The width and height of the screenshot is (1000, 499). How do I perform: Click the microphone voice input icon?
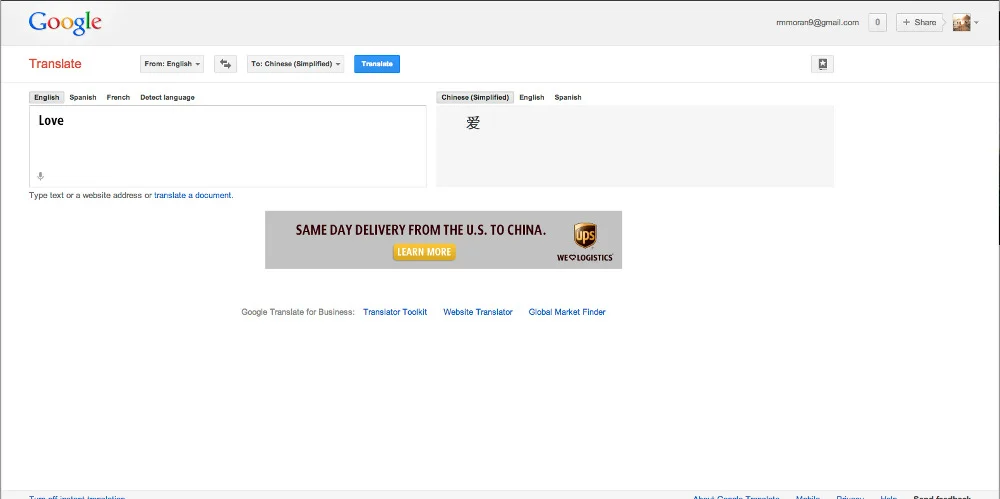pos(40,176)
